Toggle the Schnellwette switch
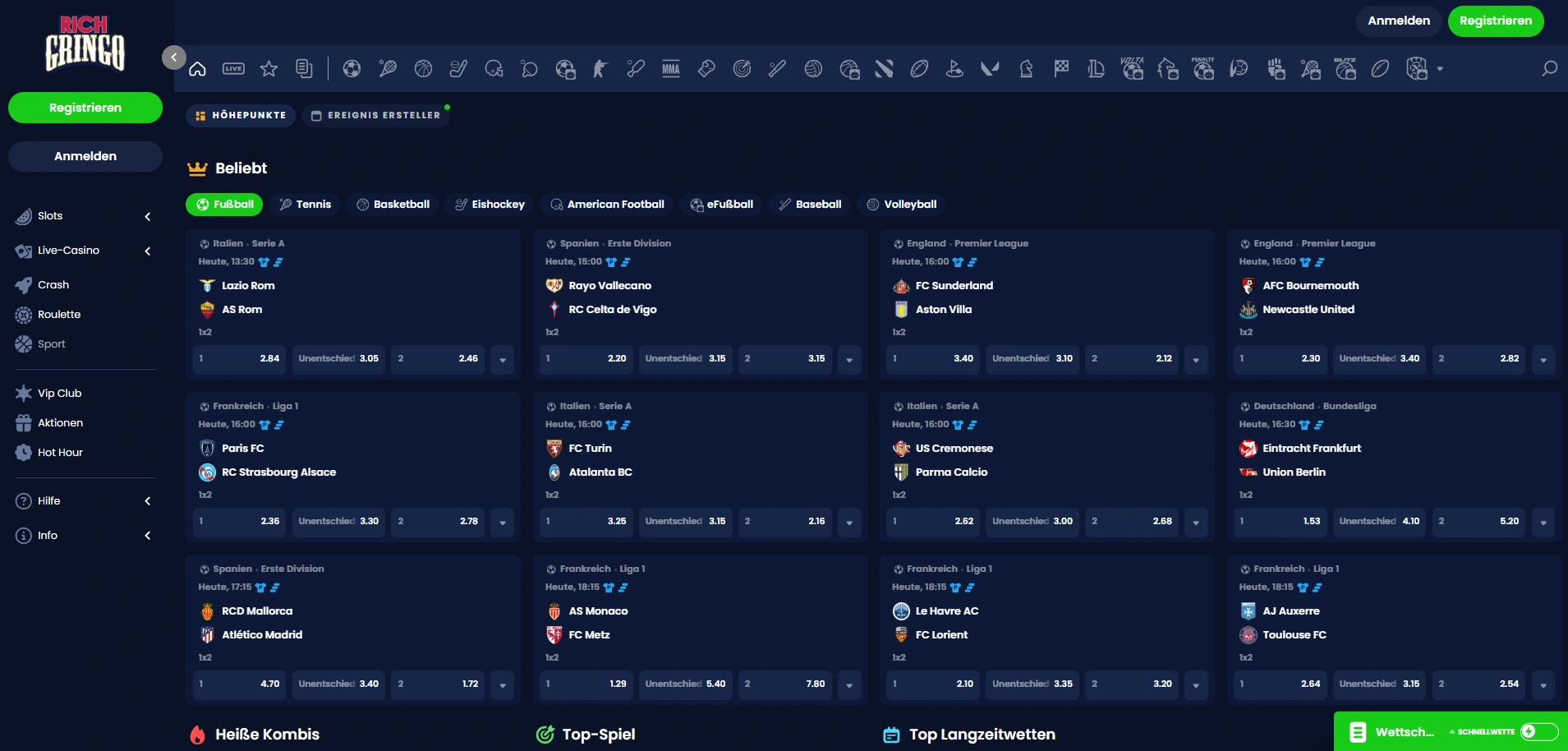The image size is (1568, 751). (1538, 731)
